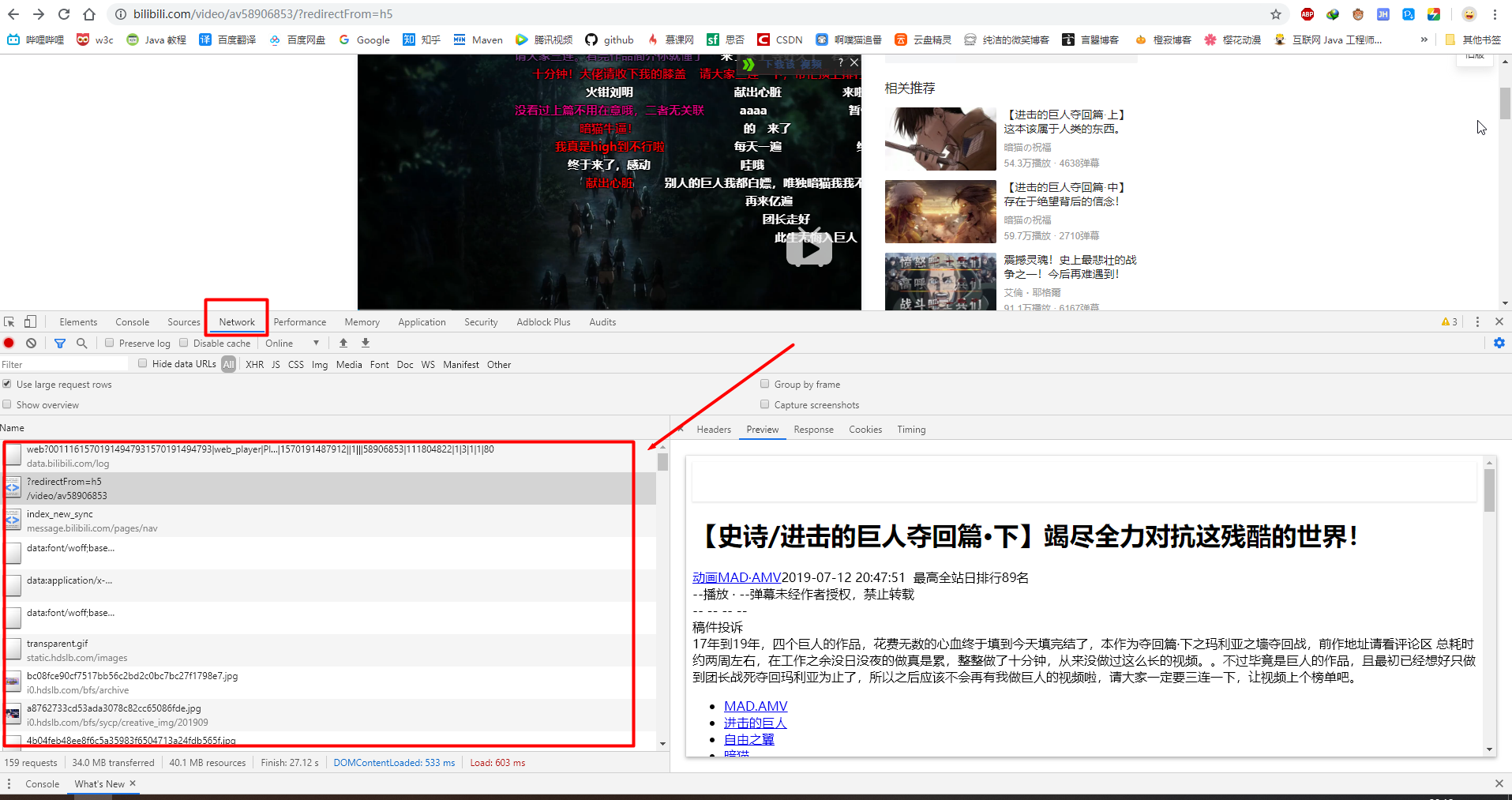The image size is (1512, 800).
Task: Open the Network tab
Action: pos(237,321)
